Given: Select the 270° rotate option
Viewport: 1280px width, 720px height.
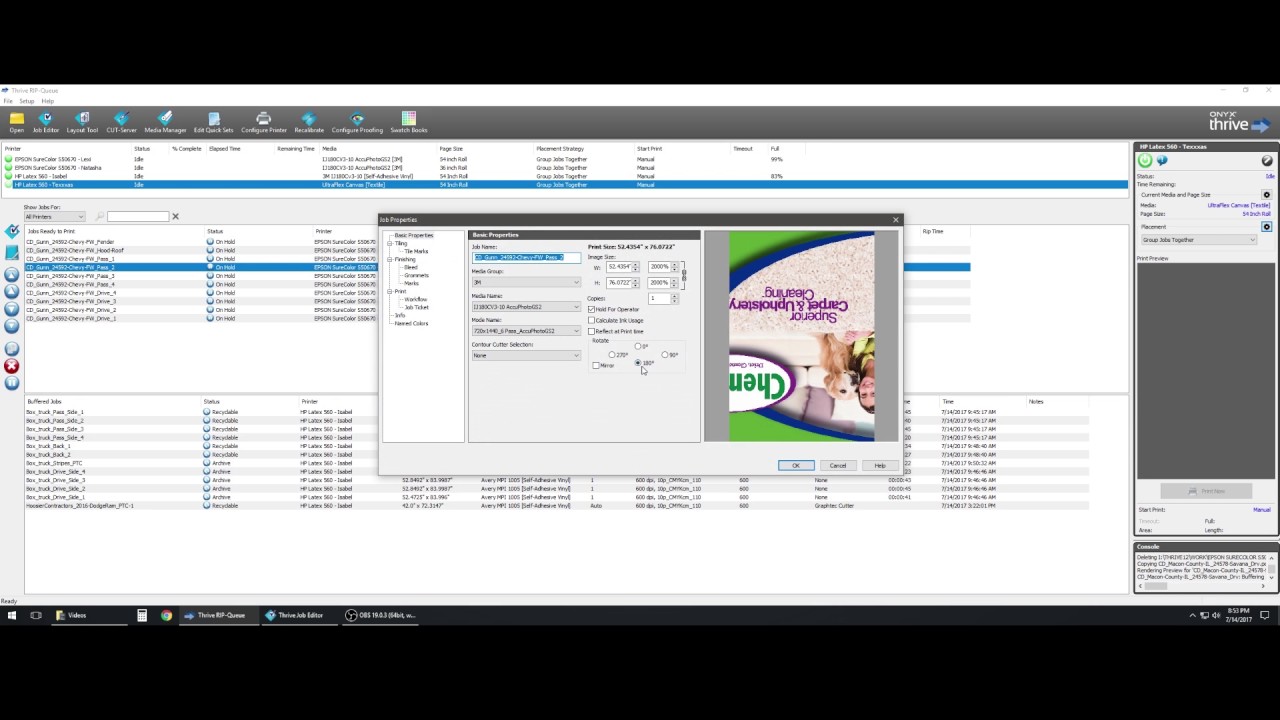Looking at the screenshot, I should click(612, 354).
